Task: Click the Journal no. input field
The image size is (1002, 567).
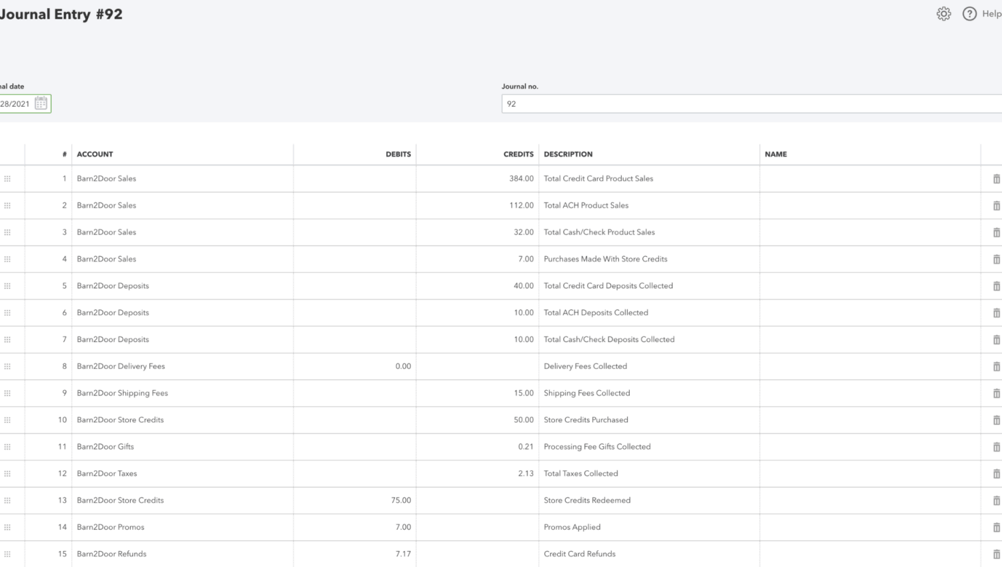Action: pyautogui.click(x=750, y=103)
